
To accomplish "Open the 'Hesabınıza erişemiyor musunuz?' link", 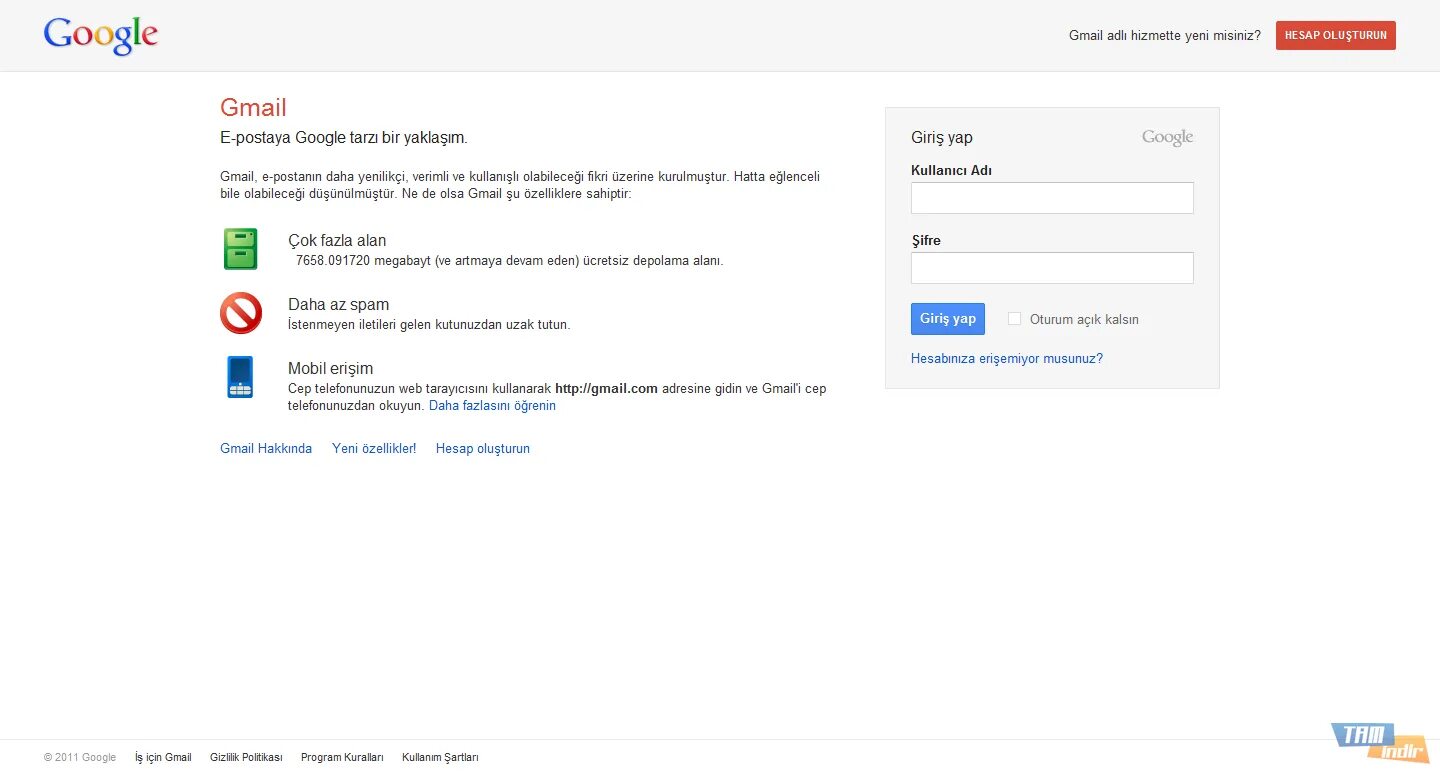I will click(1007, 357).
